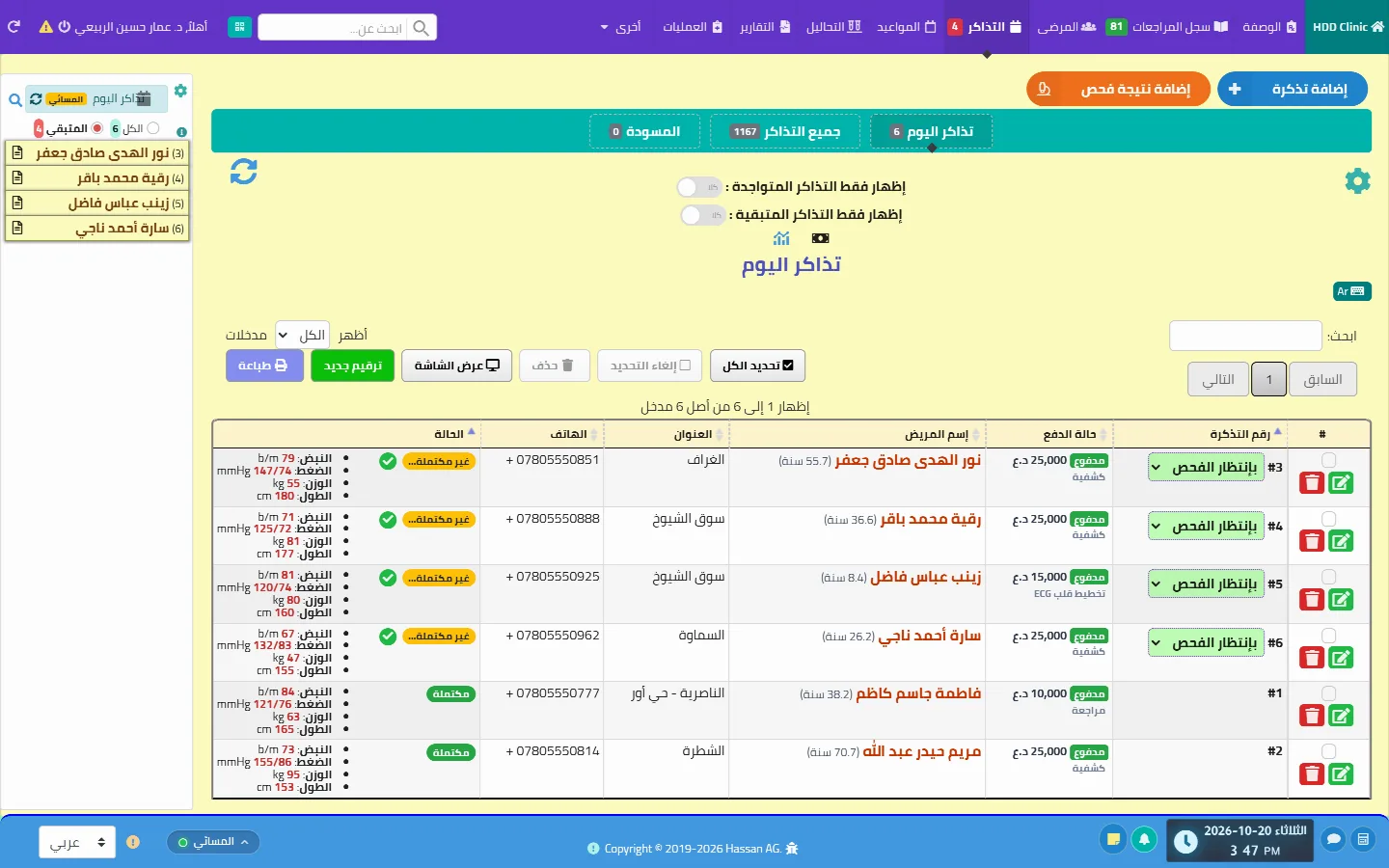Viewport: 1389px width, 868px height.
Task: Click the إضافة تذكرة button
Action: click(1294, 89)
